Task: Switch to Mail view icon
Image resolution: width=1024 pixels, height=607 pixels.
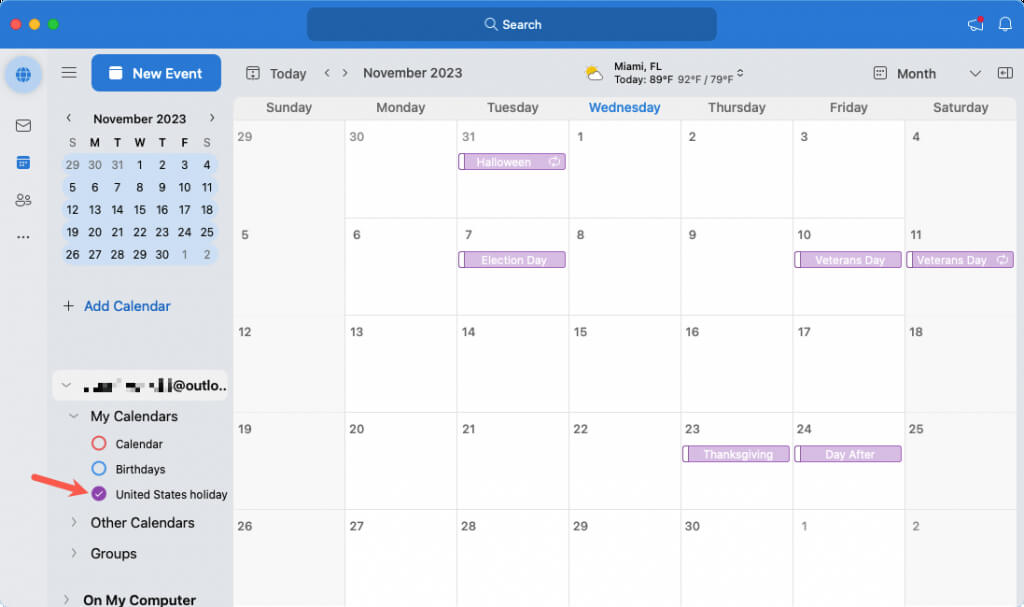Action: pyautogui.click(x=24, y=125)
